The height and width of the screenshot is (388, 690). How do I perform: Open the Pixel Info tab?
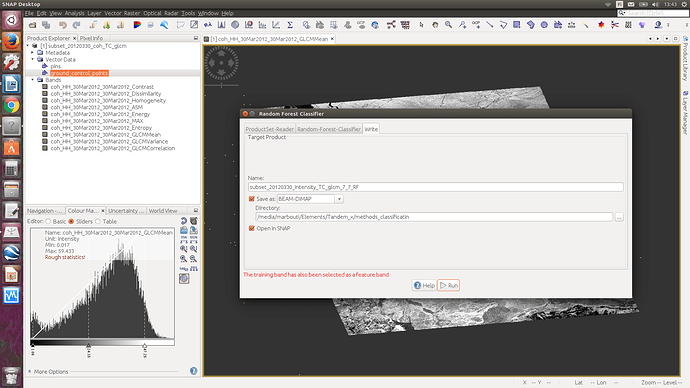click(92, 38)
